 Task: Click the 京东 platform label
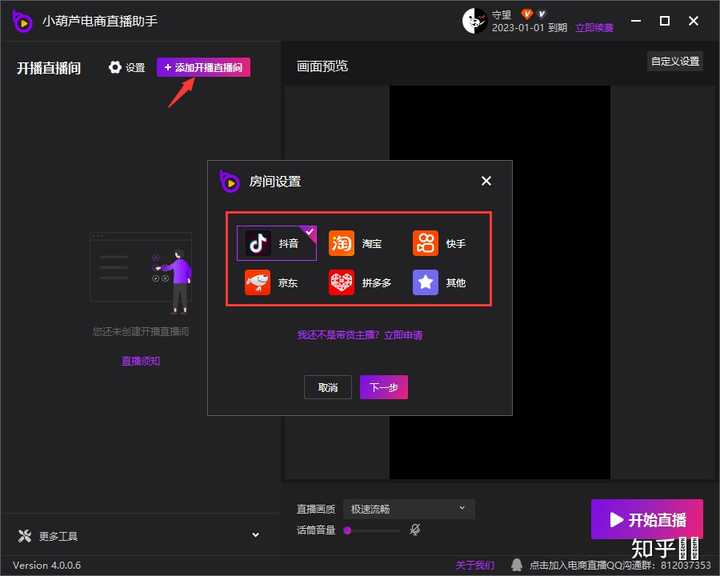tap(288, 282)
